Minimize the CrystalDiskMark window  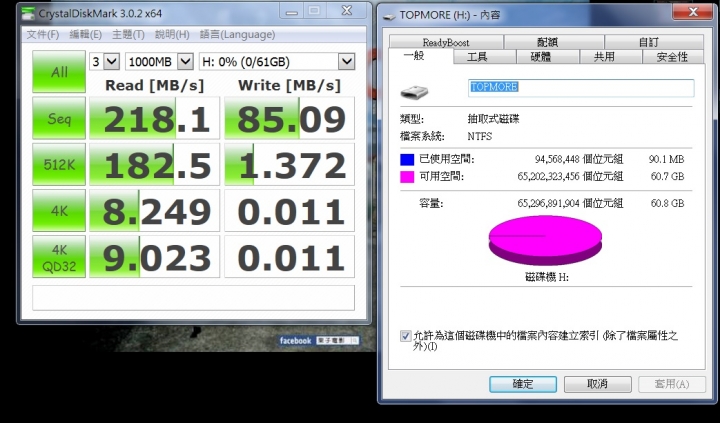click(x=292, y=11)
